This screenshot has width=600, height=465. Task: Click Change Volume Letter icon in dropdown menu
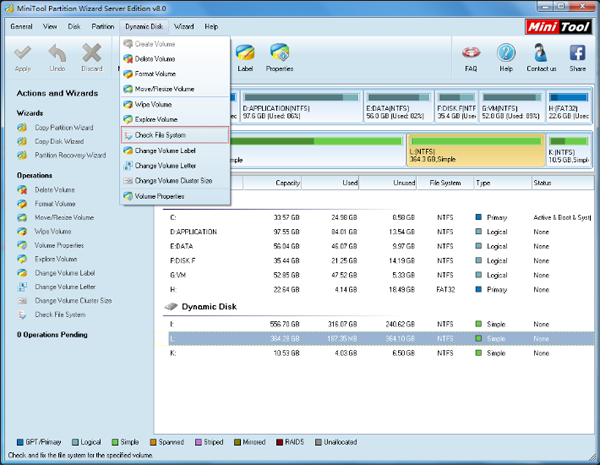pos(128,166)
